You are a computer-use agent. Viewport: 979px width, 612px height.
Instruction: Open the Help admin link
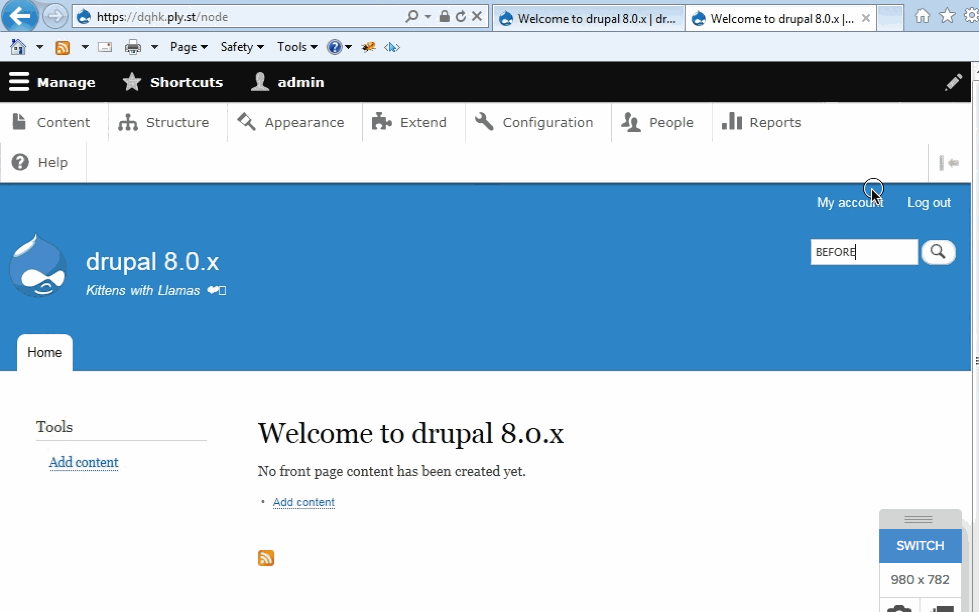pos(40,162)
